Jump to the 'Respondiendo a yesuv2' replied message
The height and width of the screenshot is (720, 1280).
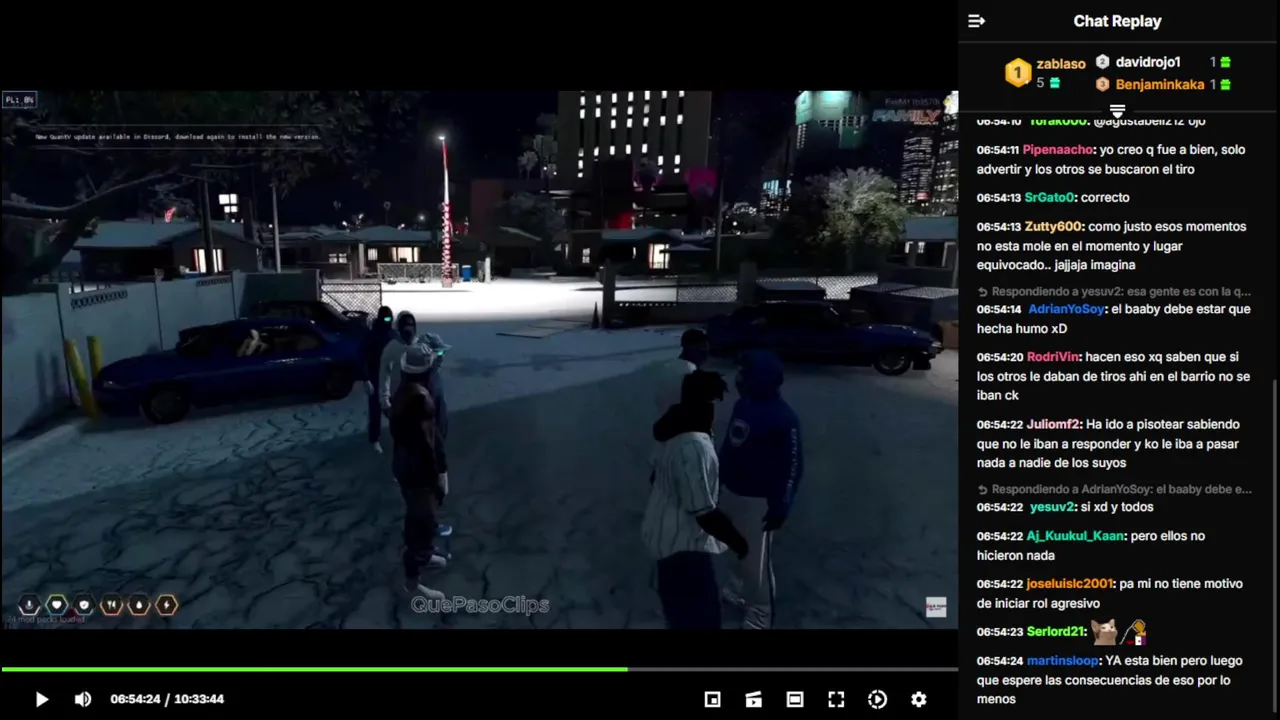coord(1114,292)
